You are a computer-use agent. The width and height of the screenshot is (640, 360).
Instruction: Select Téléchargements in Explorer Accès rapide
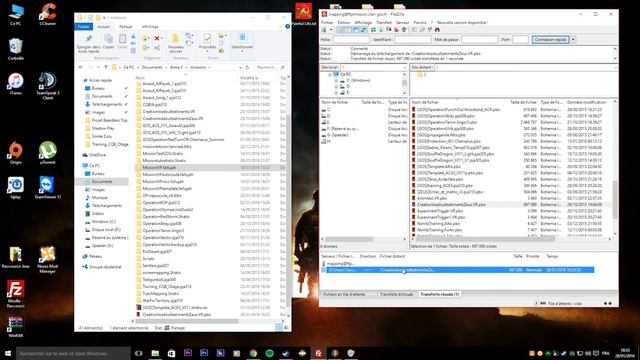tap(107, 104)
